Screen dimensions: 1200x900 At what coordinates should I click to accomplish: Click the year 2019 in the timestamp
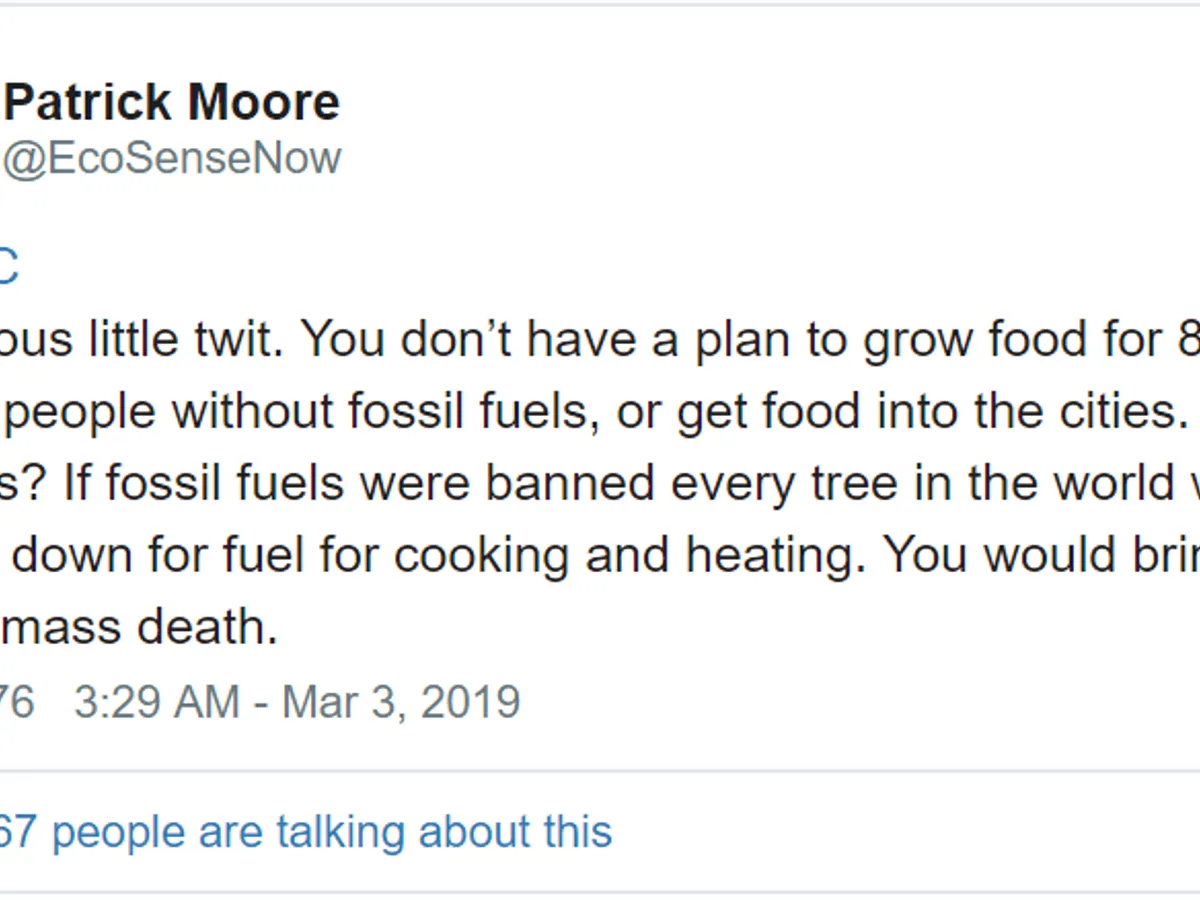[470, 702]
